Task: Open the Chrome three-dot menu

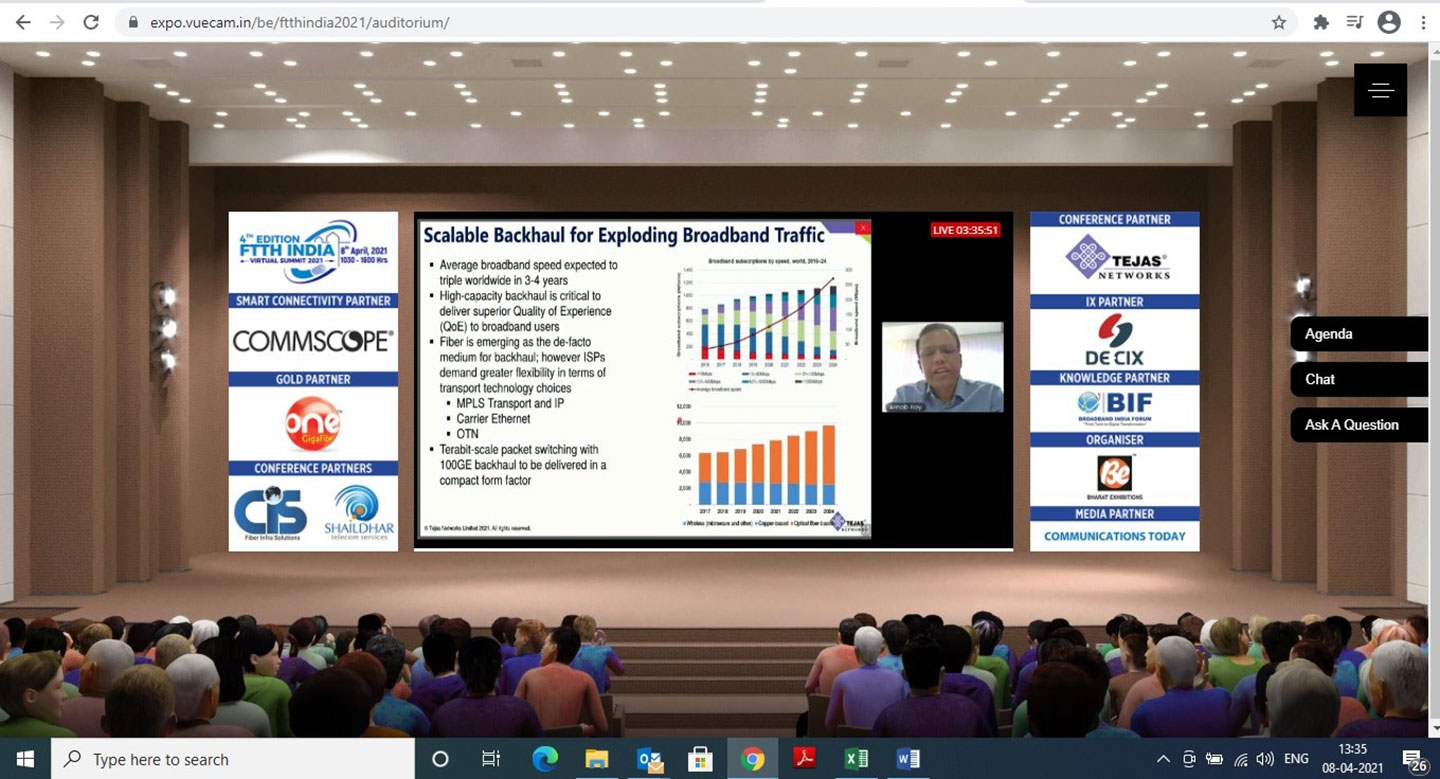Action: [1423, 22]
